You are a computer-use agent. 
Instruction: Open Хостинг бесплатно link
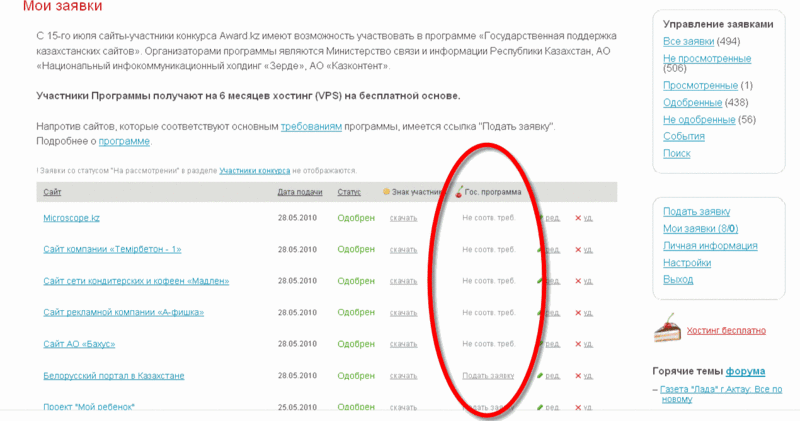click(x=726, y=330)
